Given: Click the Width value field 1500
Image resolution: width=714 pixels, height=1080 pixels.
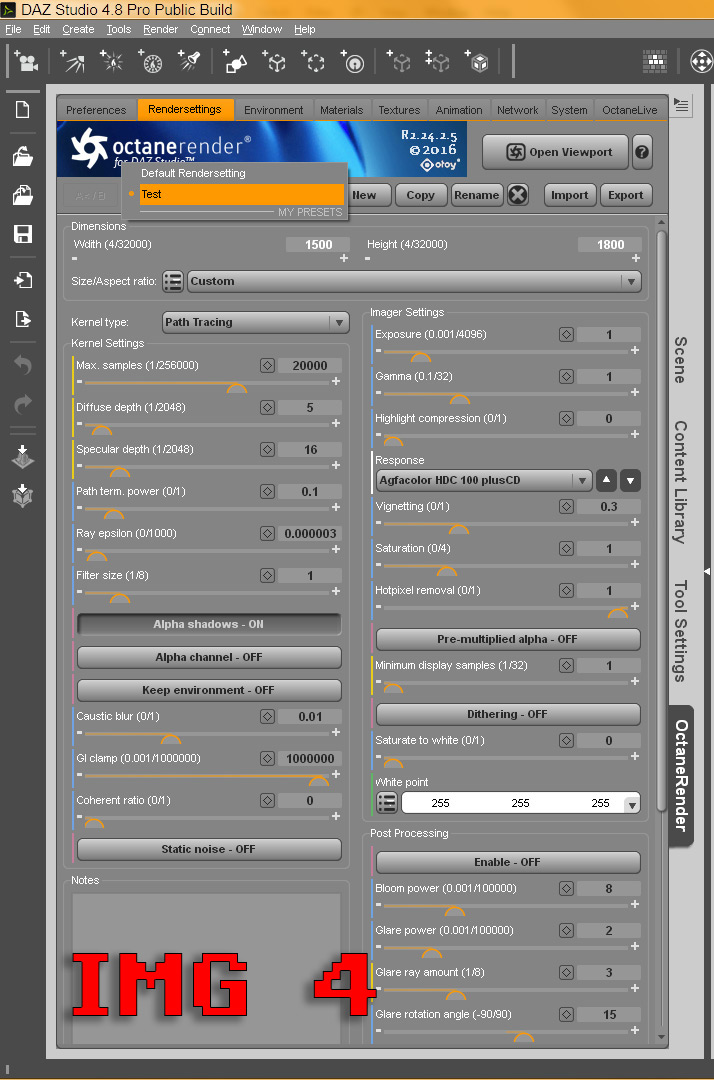Looking at the screenshot, I should [x=318, y=245].
